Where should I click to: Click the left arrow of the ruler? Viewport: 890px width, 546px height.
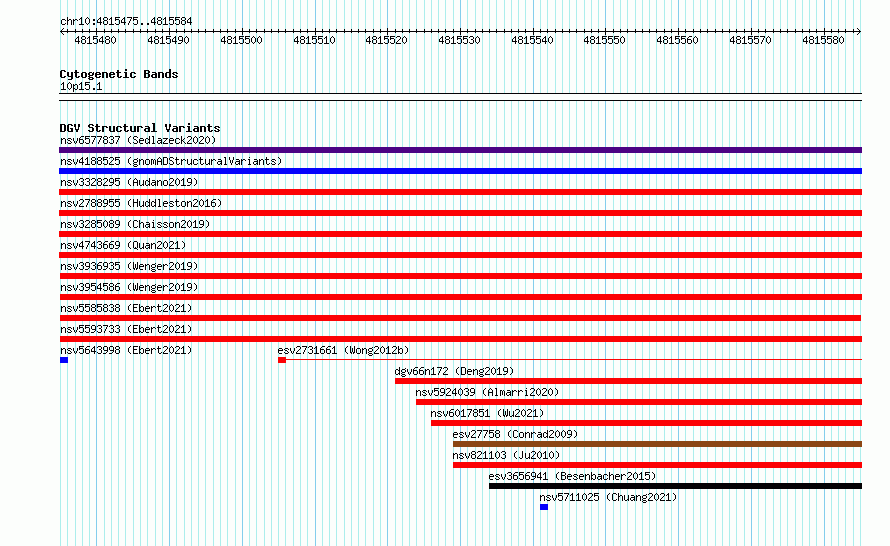click(x=62, y=31)
